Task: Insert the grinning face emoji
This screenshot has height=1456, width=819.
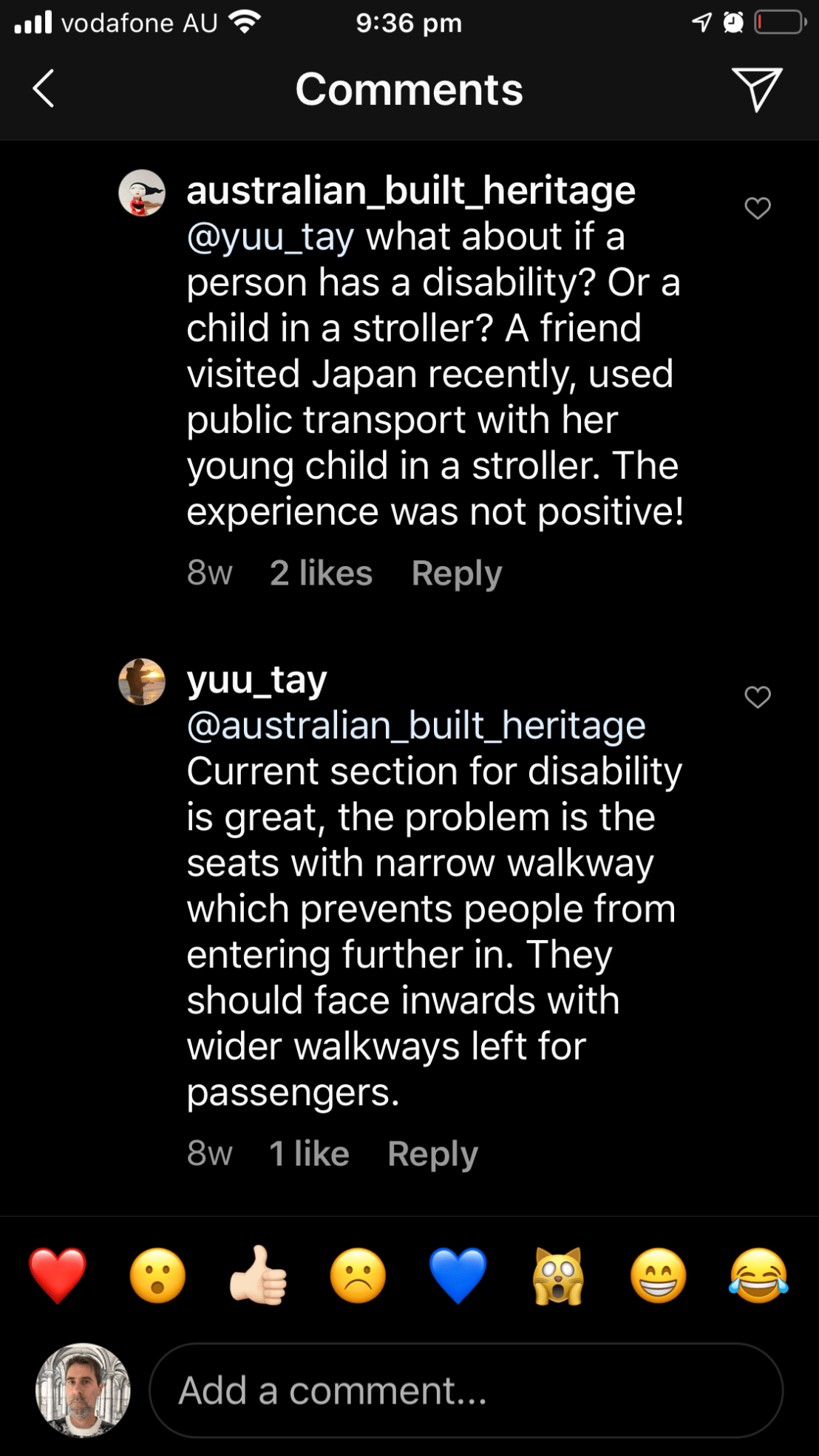Action: click(658, 1276)
